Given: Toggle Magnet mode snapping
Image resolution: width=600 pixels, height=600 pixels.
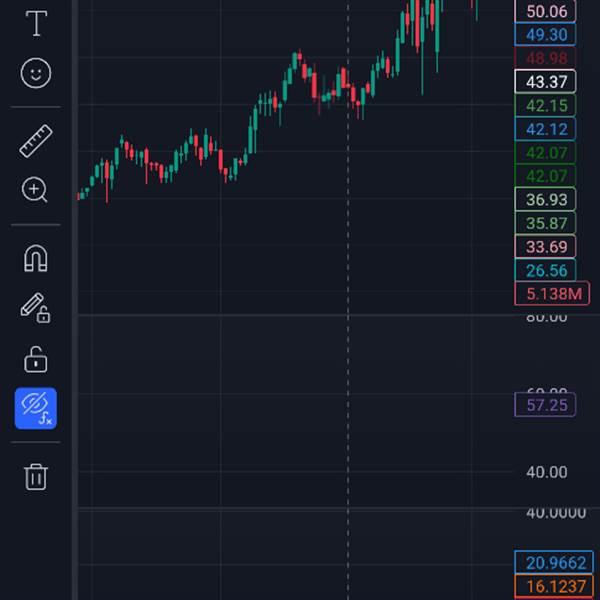Looking at the screenshot, I should (x=36, y=258).
